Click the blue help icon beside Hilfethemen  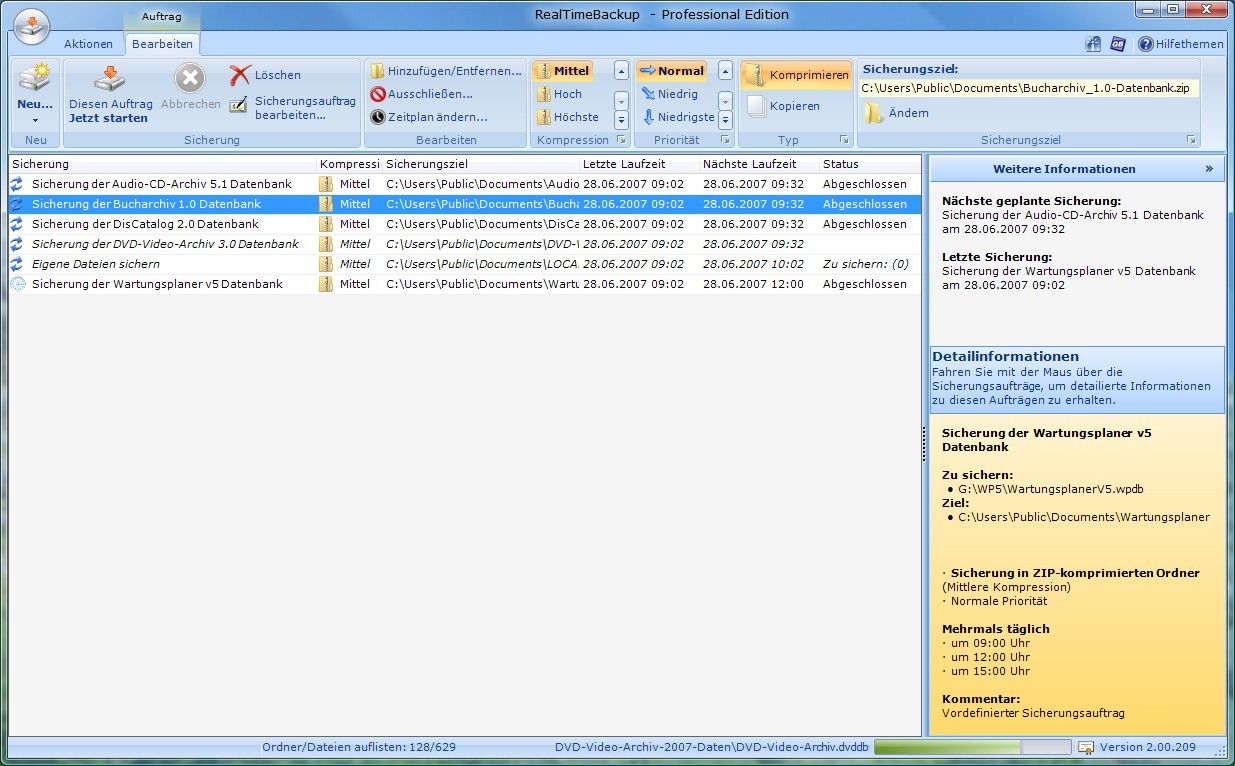tap(1146, 44)
